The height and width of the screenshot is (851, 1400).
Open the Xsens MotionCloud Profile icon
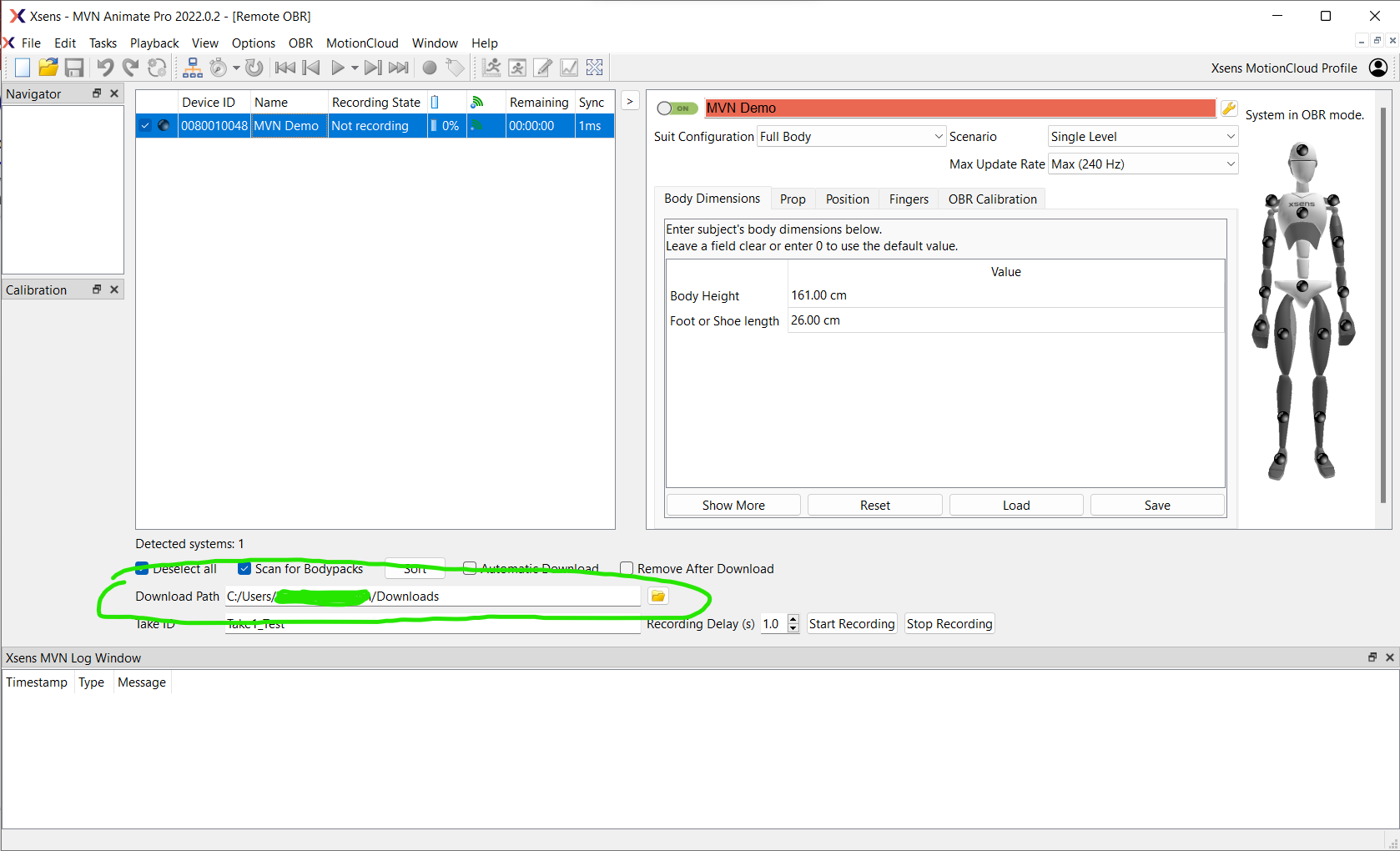[x=1378, y=68]
